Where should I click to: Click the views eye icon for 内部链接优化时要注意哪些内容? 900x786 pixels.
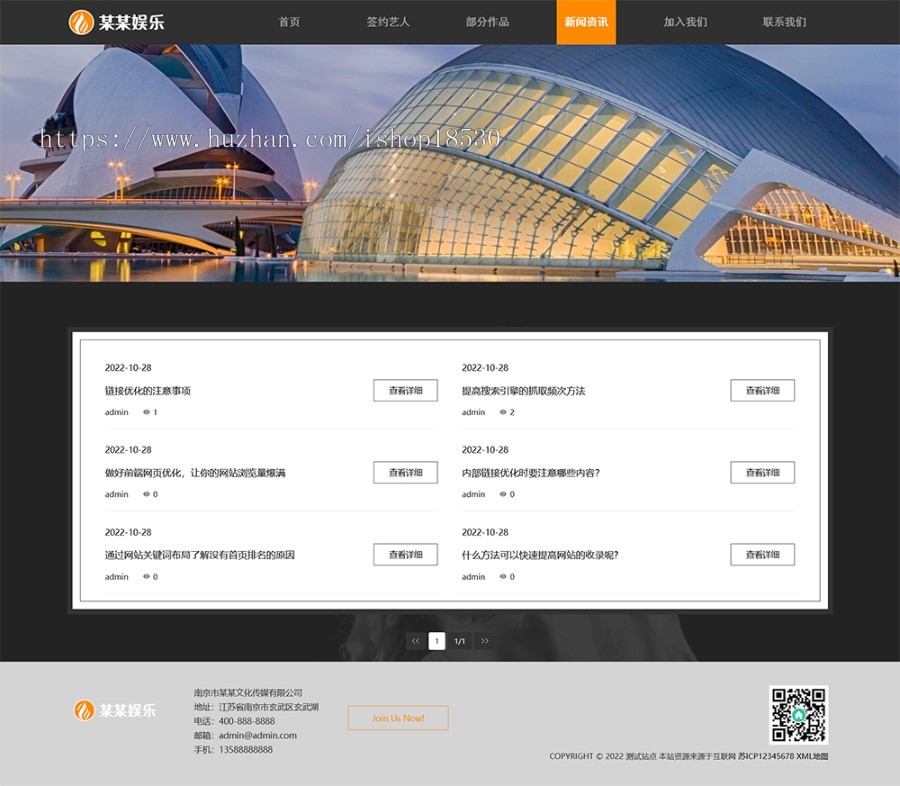503,494
